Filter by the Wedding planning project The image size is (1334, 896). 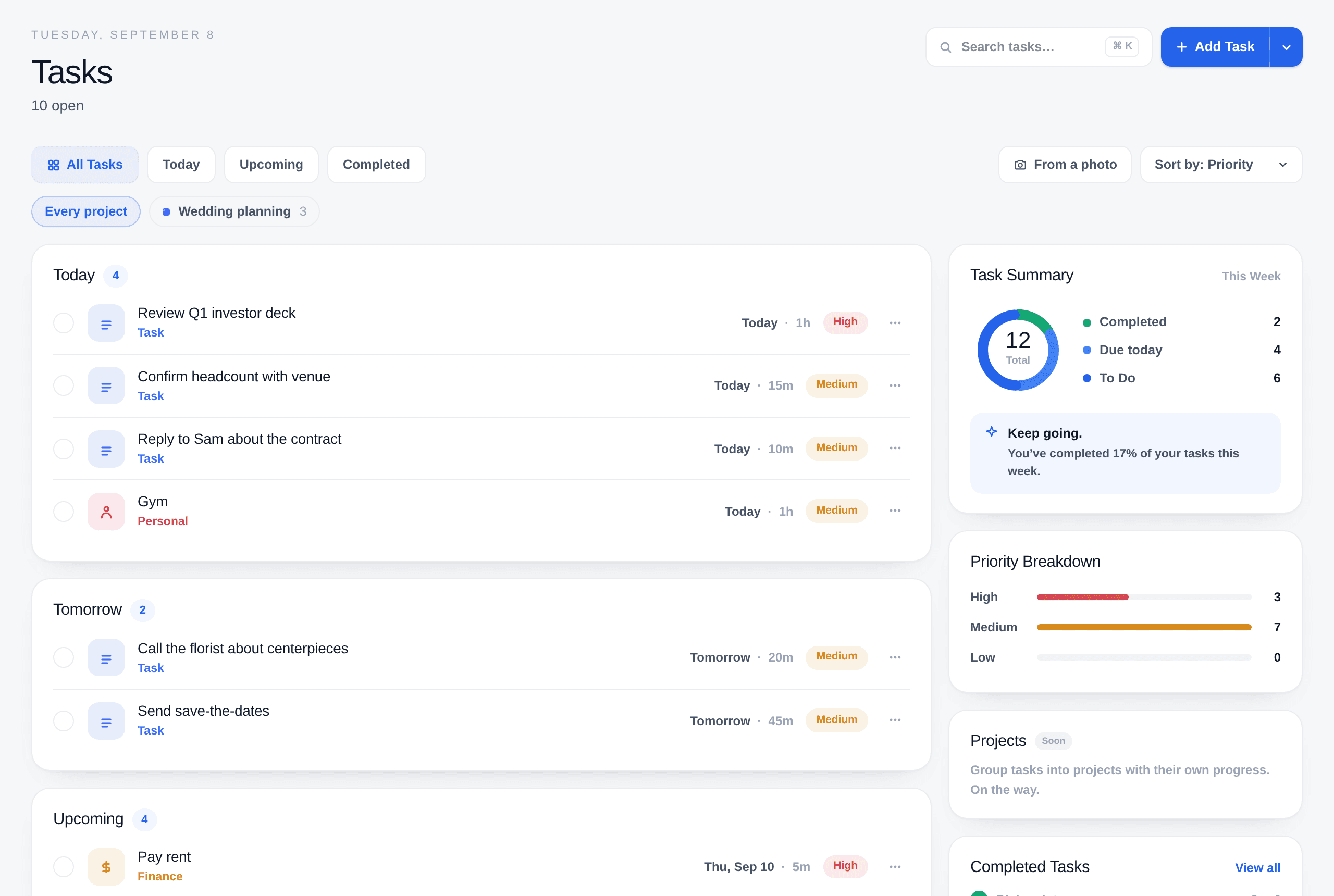point(234,211)
